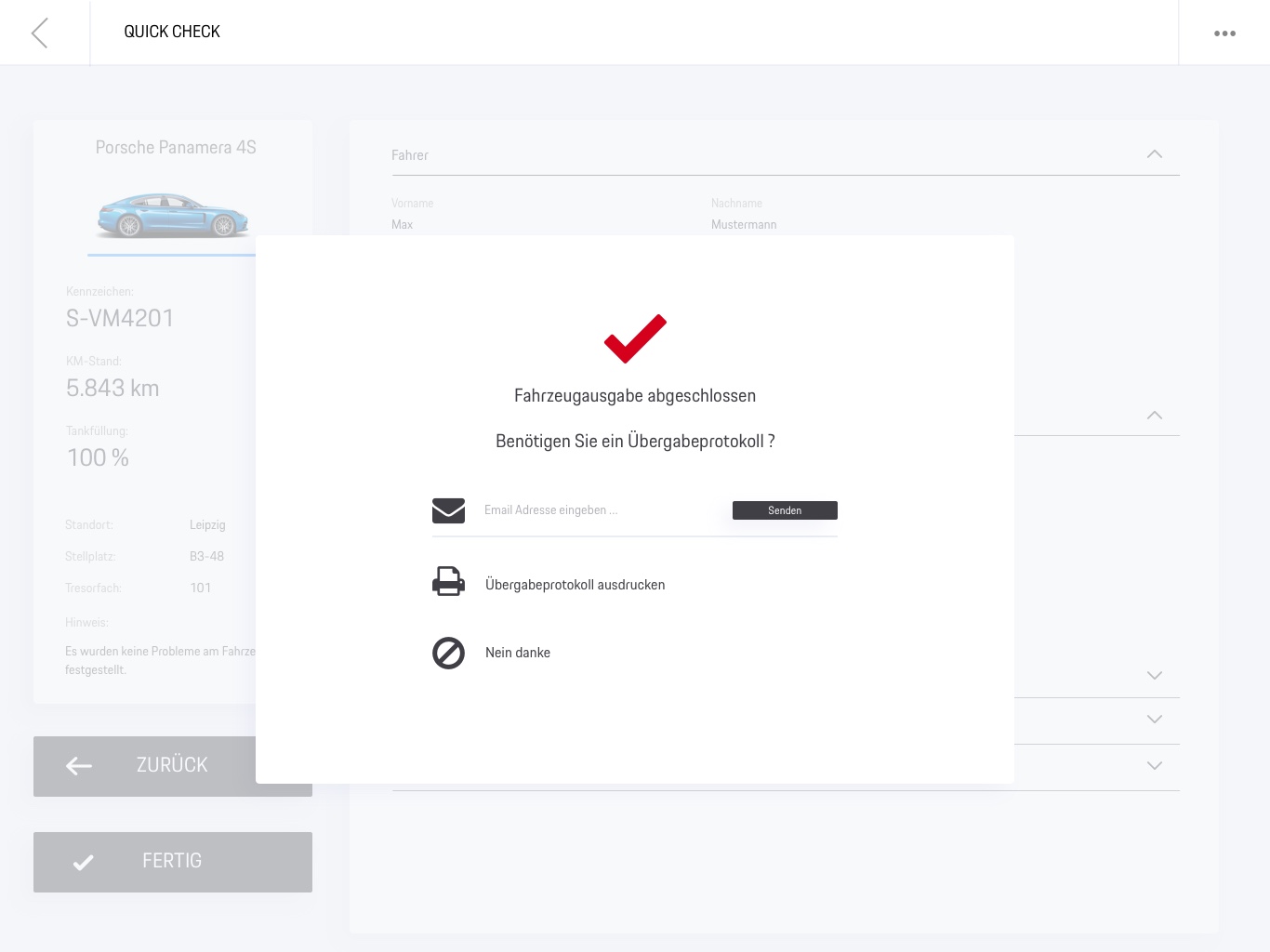Viewport: 1270px width, 952px height.
Task: Choose the Nein danke option
Action: 518,653
